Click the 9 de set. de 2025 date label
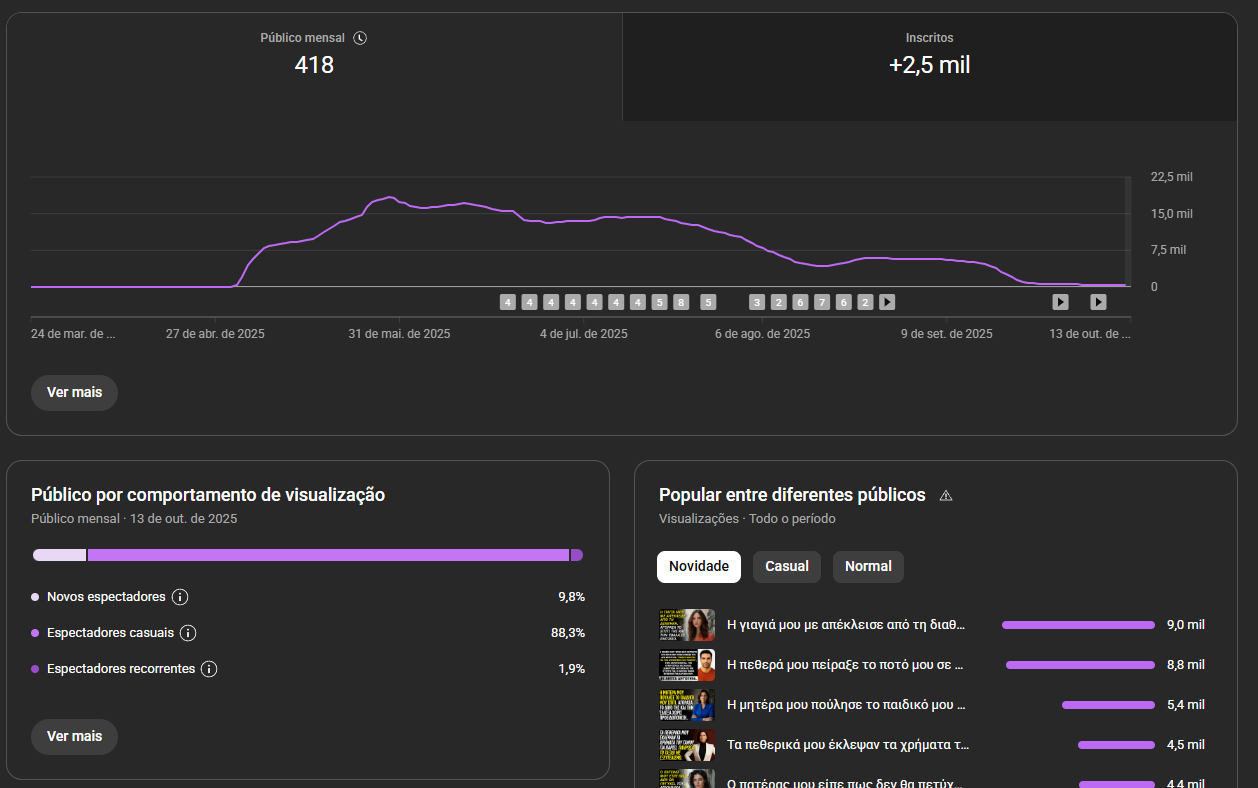 947,334
